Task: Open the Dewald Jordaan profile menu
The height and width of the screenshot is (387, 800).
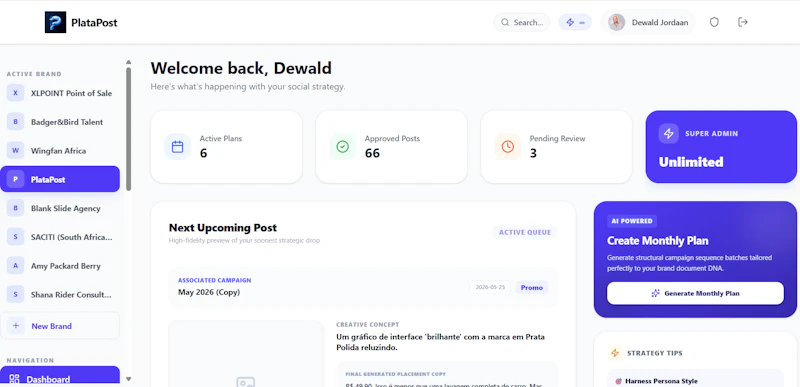Action: pyautogui.click(x=648, y=22)
